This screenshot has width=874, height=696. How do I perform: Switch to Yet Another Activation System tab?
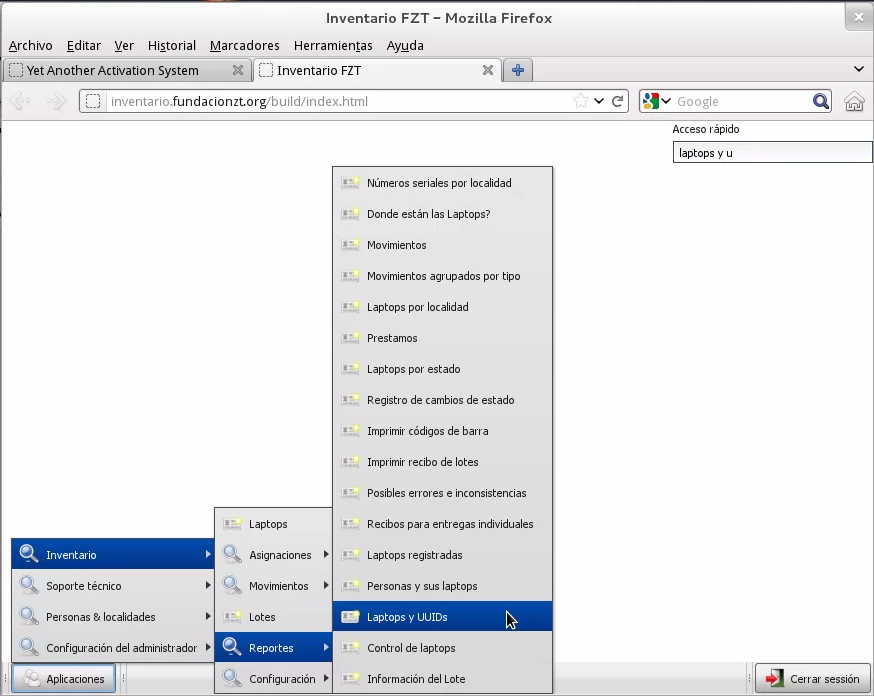click(112, 70)
